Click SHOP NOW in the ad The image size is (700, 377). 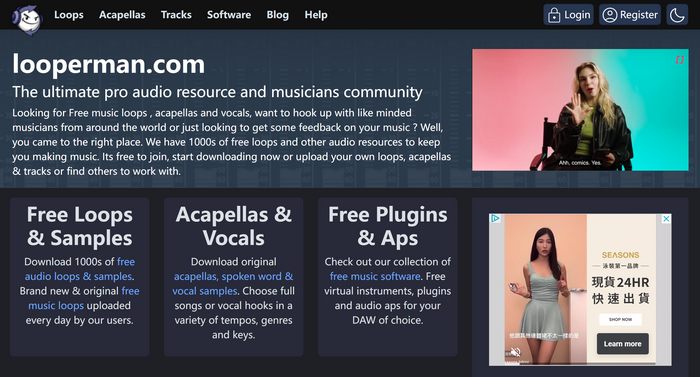tap(620, 319)
